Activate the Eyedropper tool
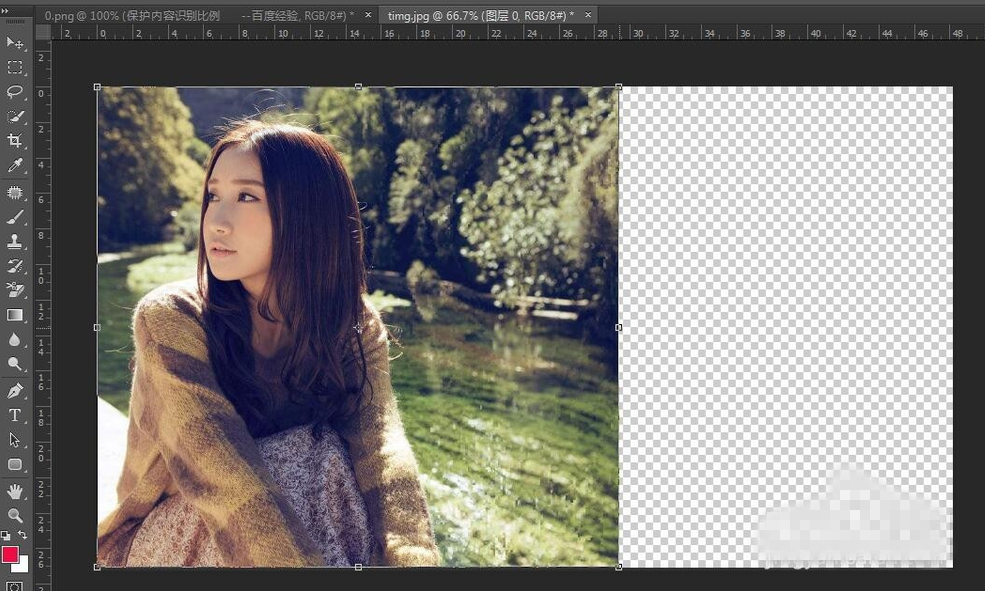985x591 pixels. (15, 166)
